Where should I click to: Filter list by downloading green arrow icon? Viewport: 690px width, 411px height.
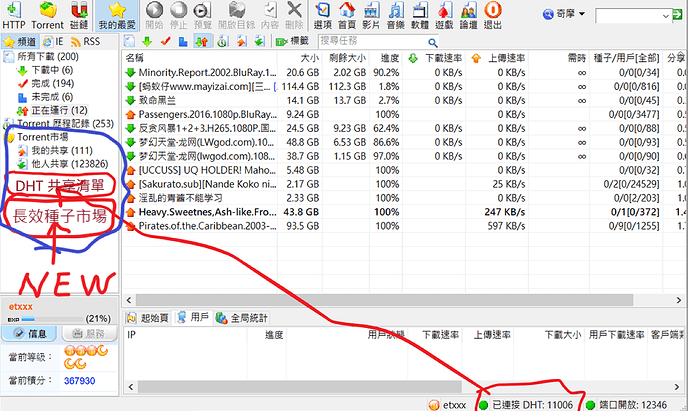coord(147,42)
